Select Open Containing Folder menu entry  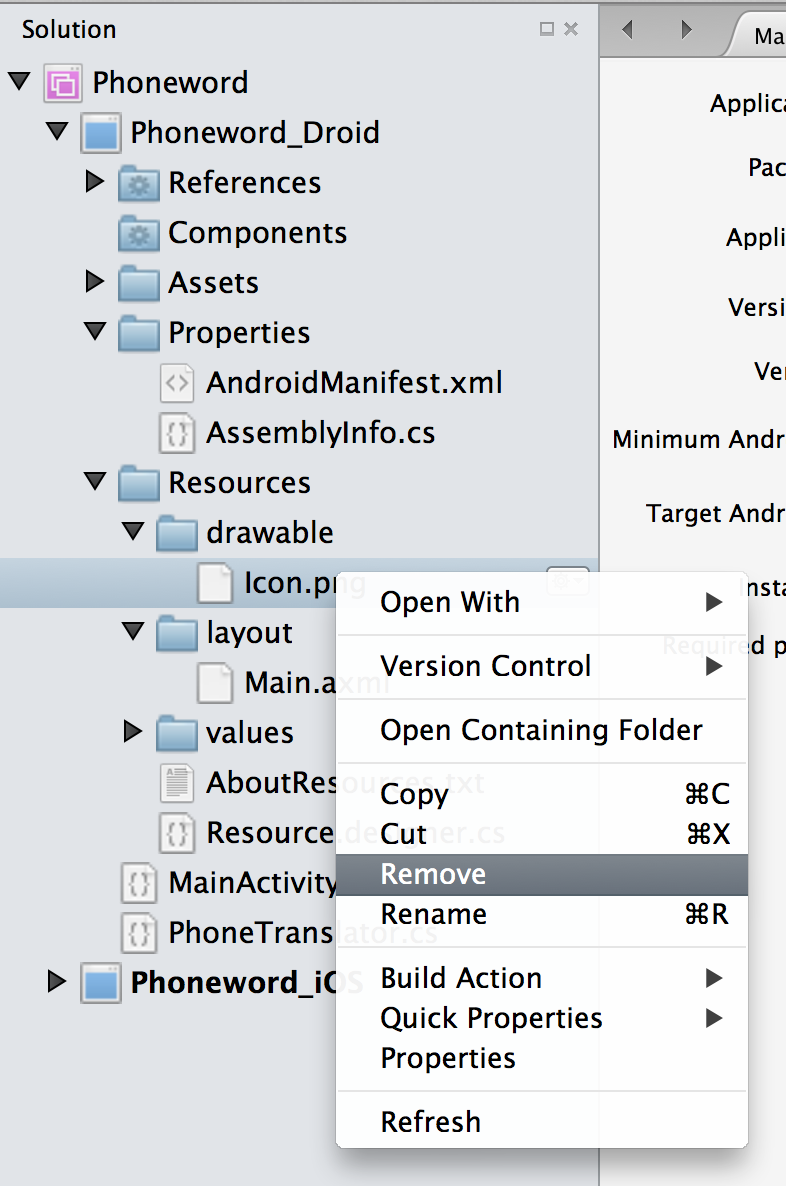tap(541, 730)
